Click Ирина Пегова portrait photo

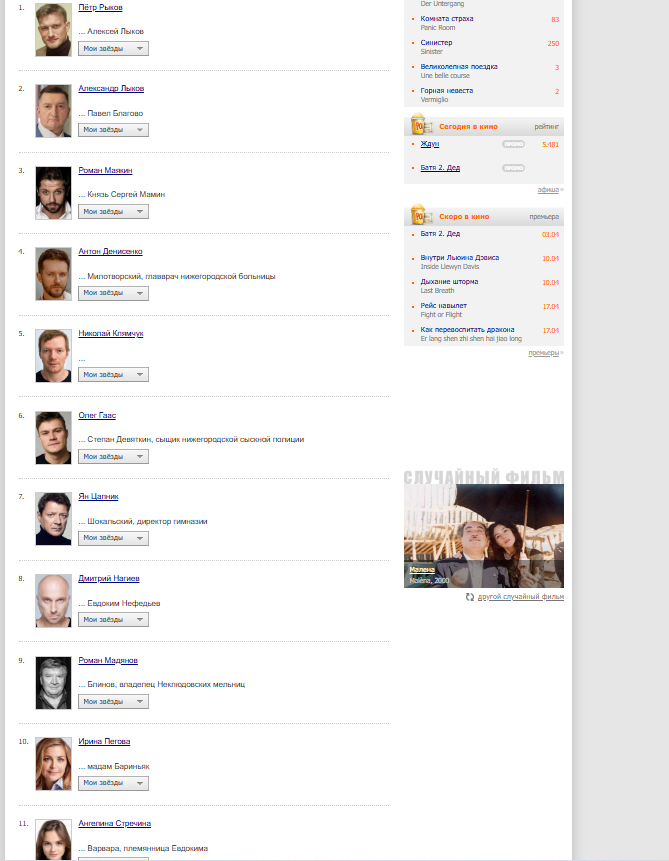click(53, 764)
